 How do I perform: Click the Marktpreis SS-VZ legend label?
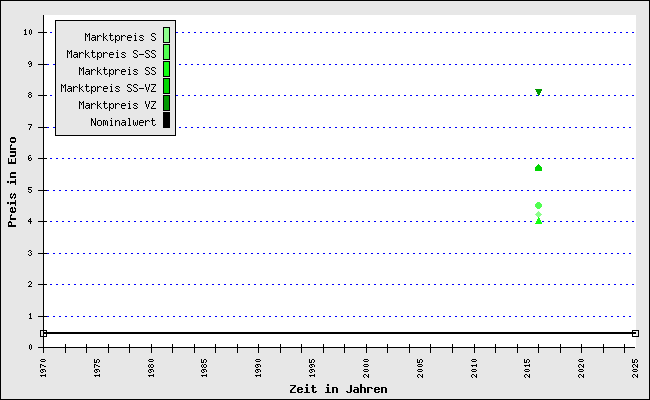point(108,88)
